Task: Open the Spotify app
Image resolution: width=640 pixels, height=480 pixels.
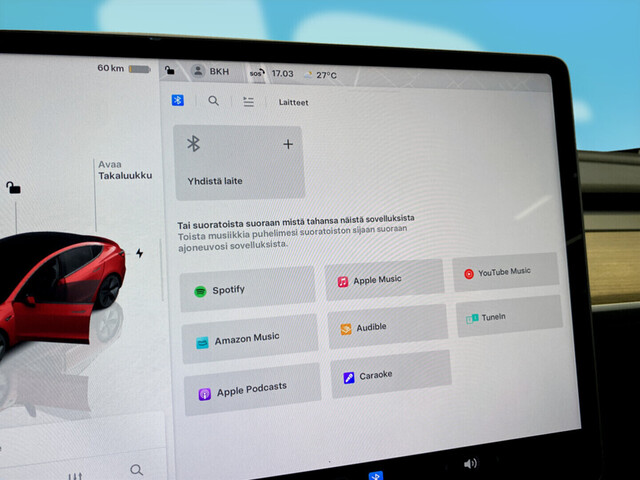Action: click(x=248, y=289)
